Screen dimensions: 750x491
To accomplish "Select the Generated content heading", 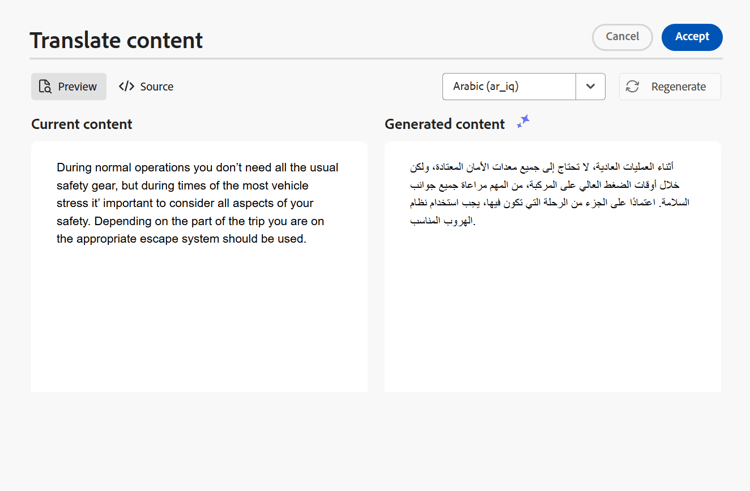I will tap(444, 124).
